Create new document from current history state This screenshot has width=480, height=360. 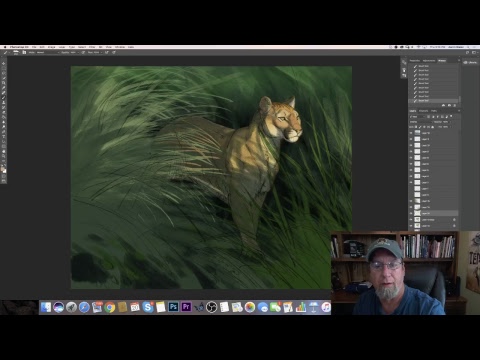point(444,105)
